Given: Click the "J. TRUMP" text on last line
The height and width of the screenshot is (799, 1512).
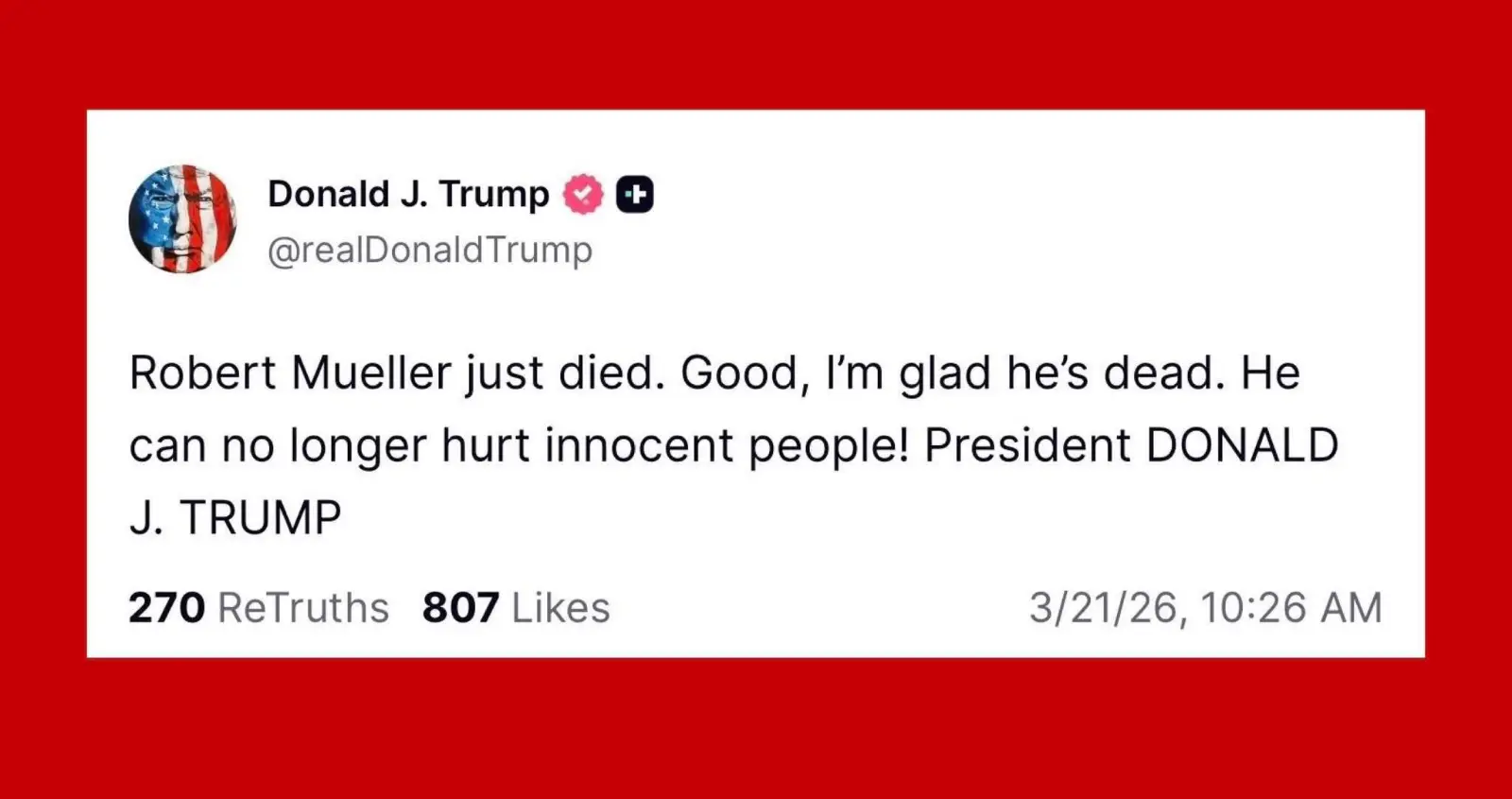Looking at the screenshot, I should [235, 518].
